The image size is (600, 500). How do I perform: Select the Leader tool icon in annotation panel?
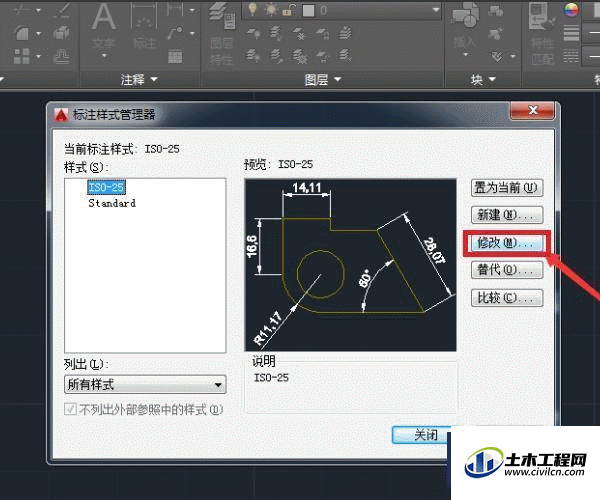[176, 33]
